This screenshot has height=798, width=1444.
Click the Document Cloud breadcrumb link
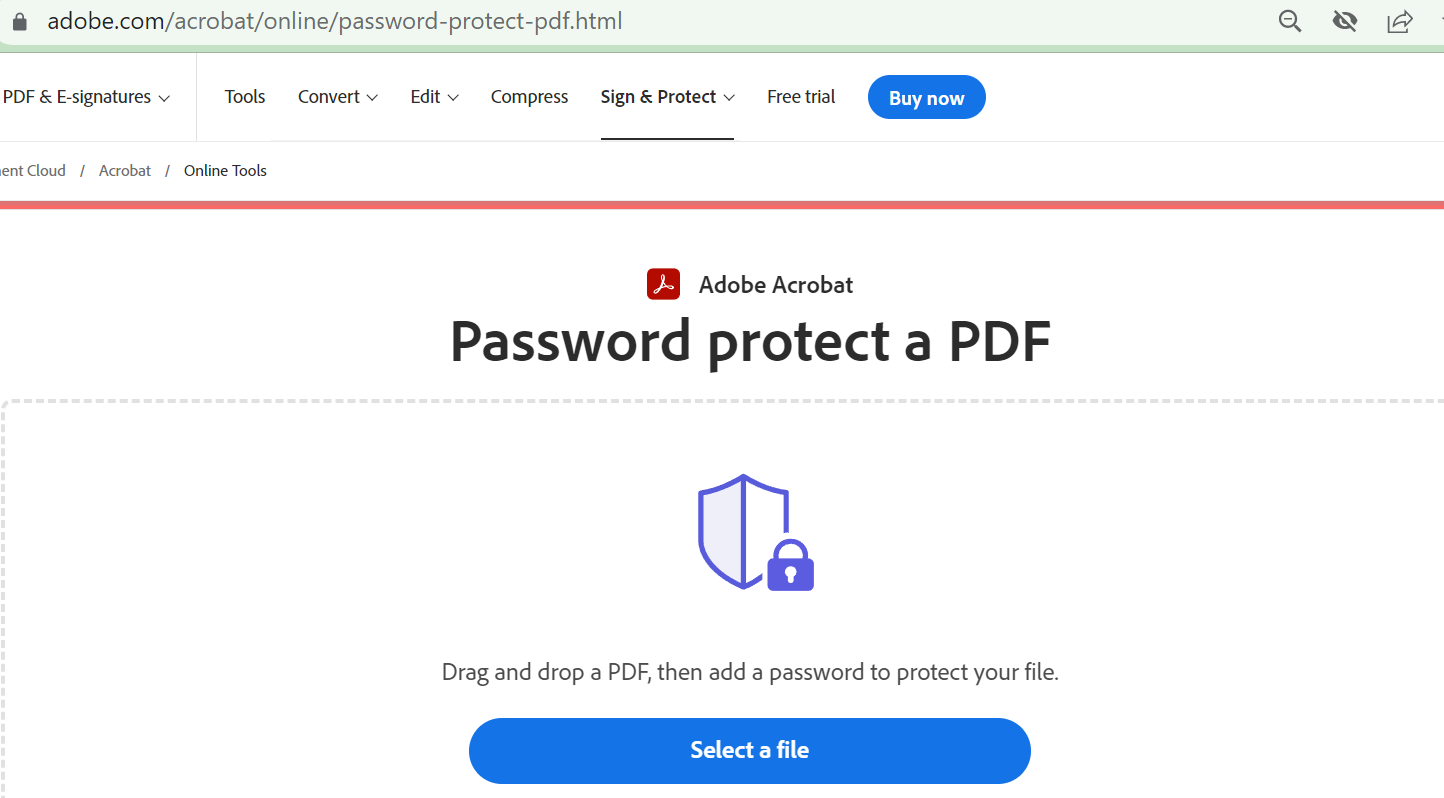tap(32, 171)
